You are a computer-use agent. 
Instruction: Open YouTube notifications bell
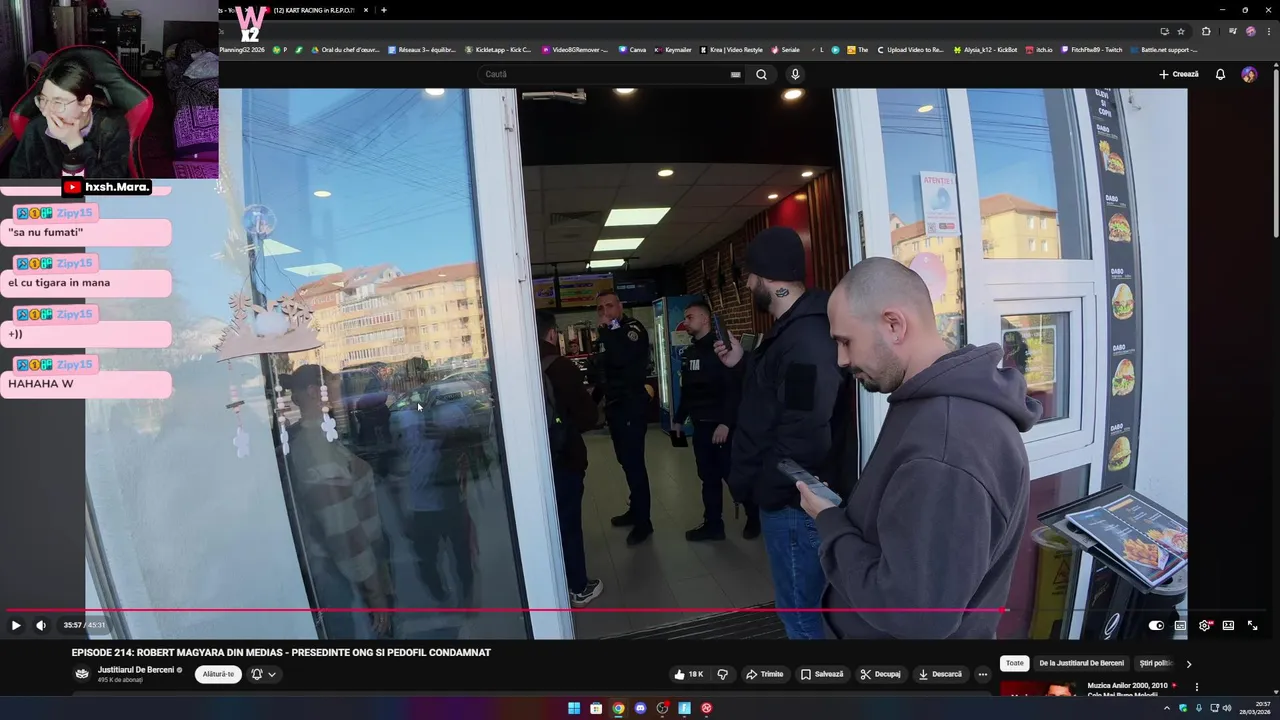click(1220, 74)
